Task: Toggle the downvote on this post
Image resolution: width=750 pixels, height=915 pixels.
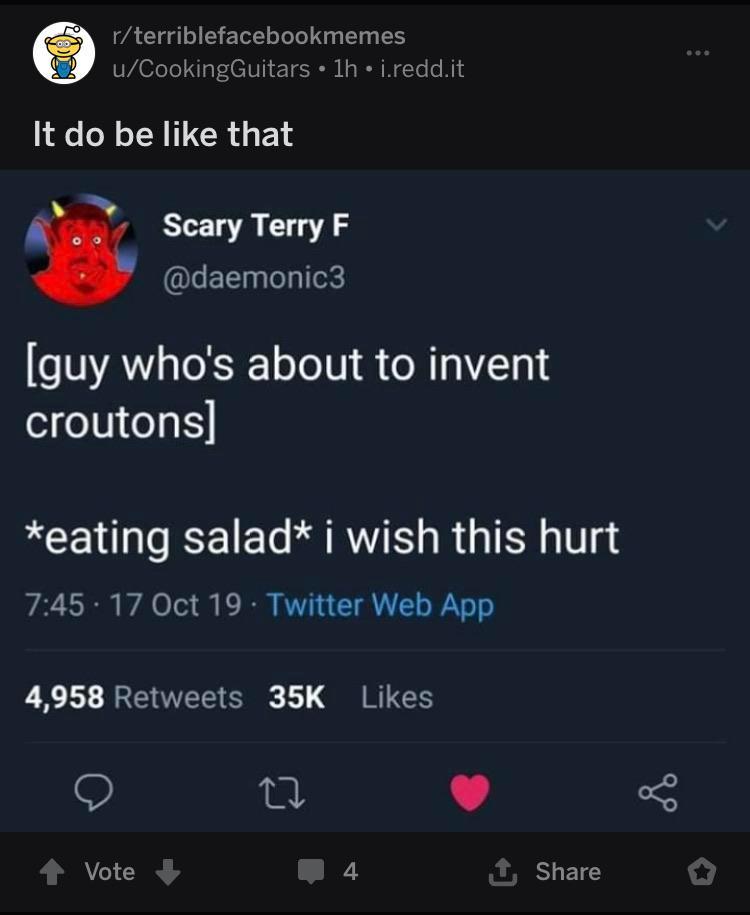Action: pyautogui.click(x=167, y=871)
